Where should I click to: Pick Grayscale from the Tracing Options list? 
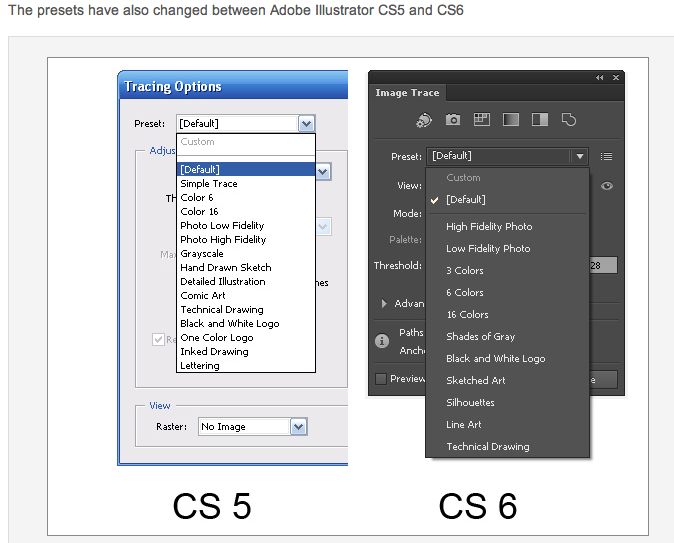pyautogui.click(x=246, y=254)
